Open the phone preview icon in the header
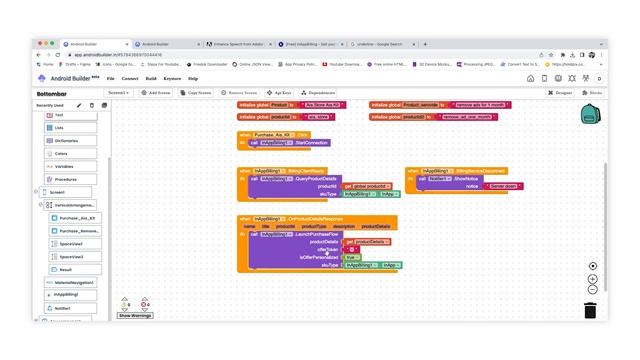Viewport: 640px width, 360px height. click(x=544, y=79)
